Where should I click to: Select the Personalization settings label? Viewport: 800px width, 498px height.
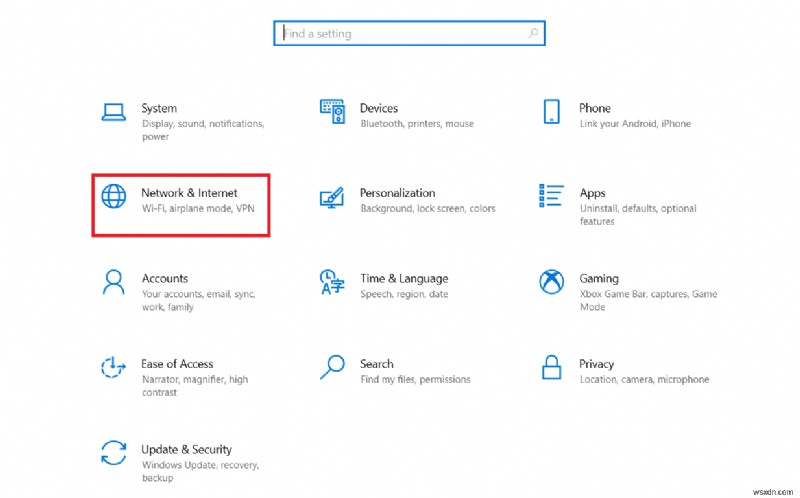pyautogui.click(x=397, y=193)
